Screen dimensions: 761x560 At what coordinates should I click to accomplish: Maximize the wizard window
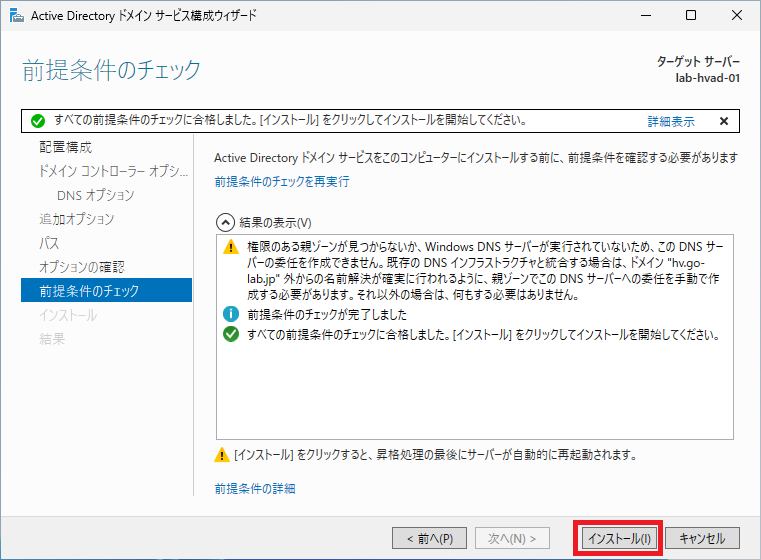coord(691,16)
